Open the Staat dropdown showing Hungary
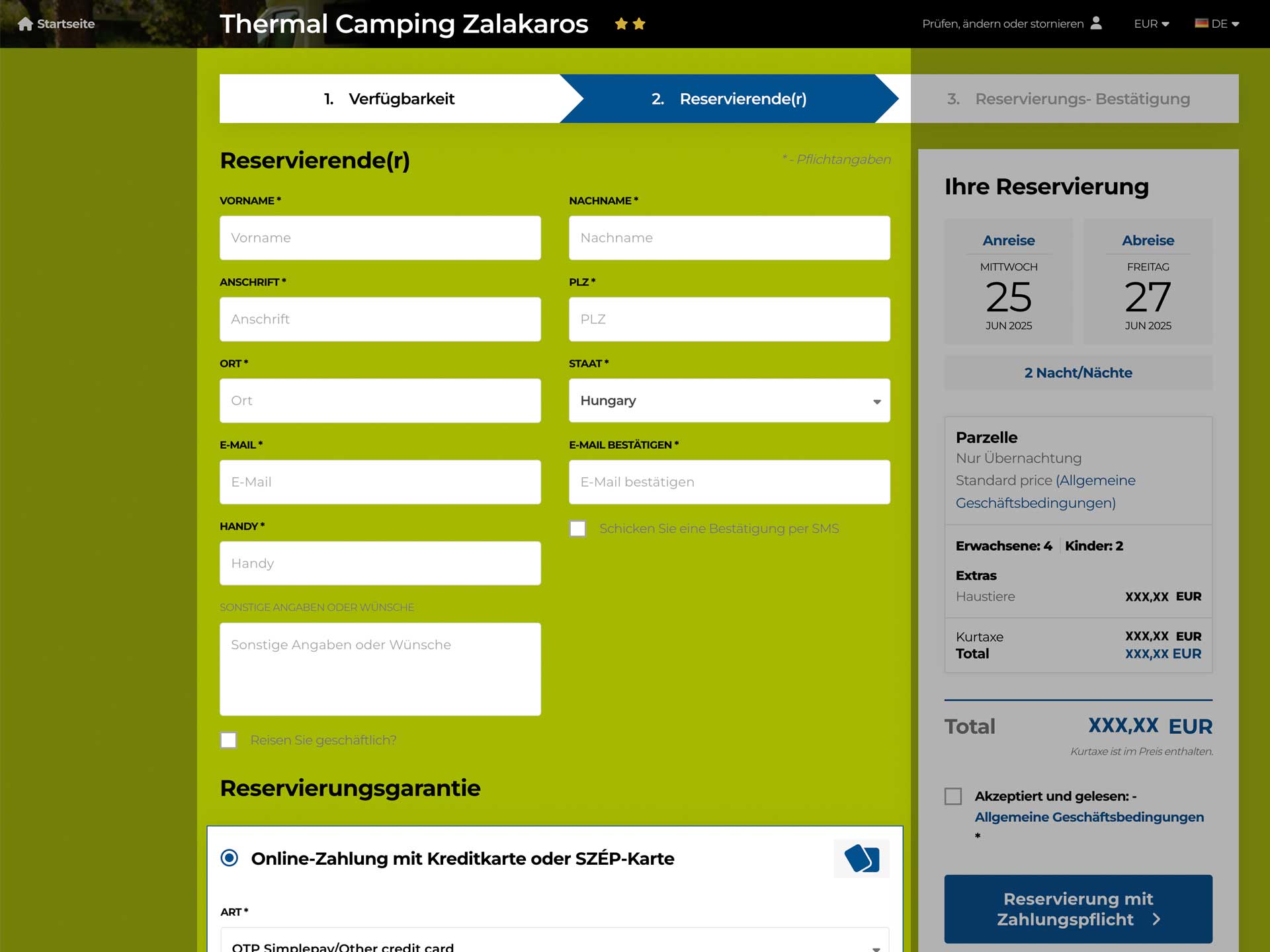Viewport: 1270px width, 952px height. 729,401
